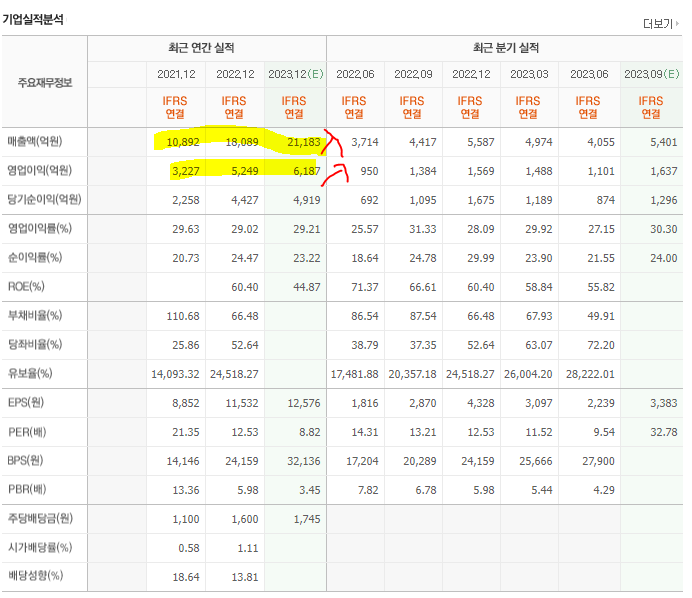The width and height of the screenshot is (692, 598).
Task: Select the 1,745 dividend per share value
Action: coord(307,519)
